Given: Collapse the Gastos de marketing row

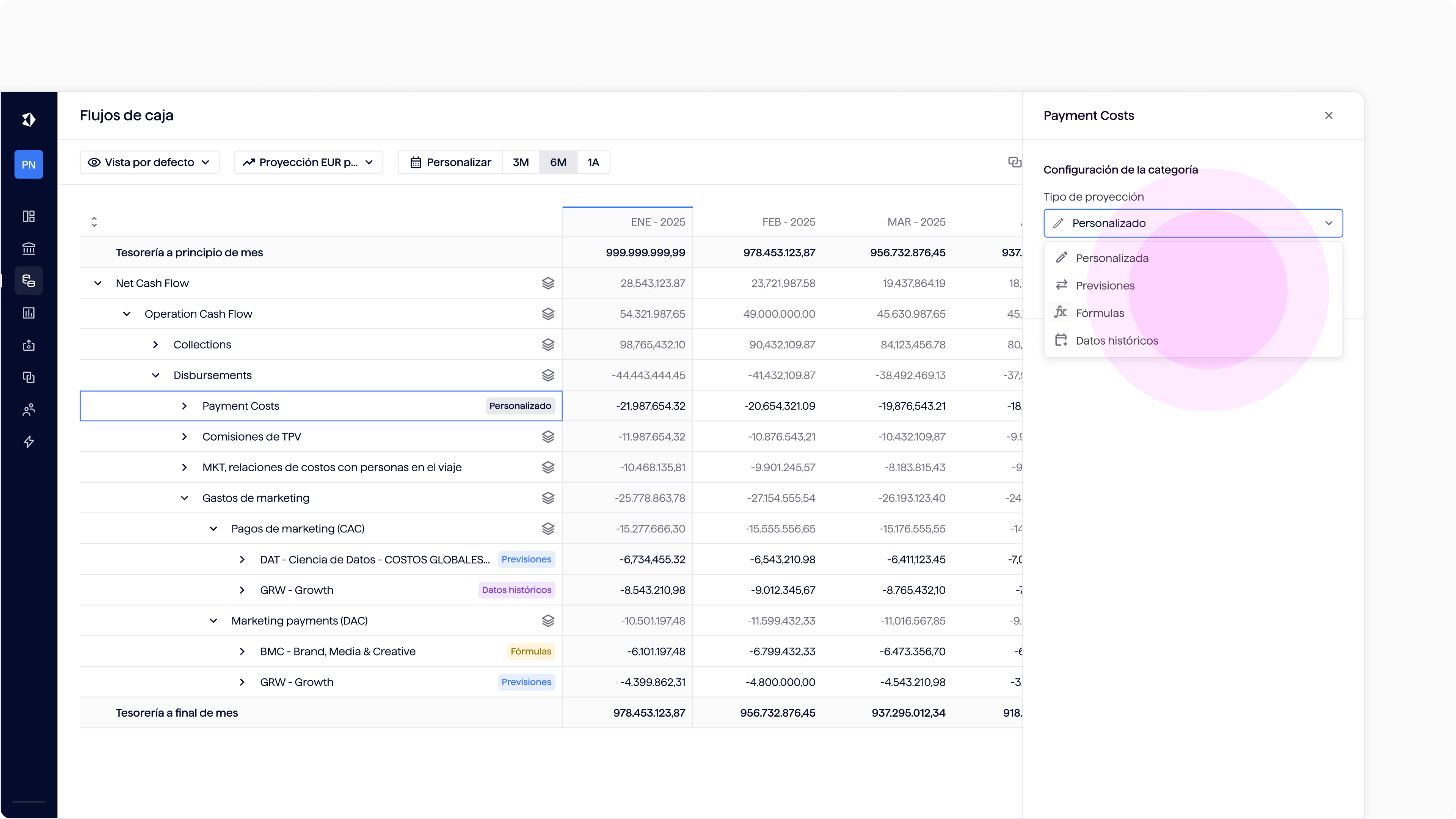Looking at the screenshot, I should [x=184, y=498].
